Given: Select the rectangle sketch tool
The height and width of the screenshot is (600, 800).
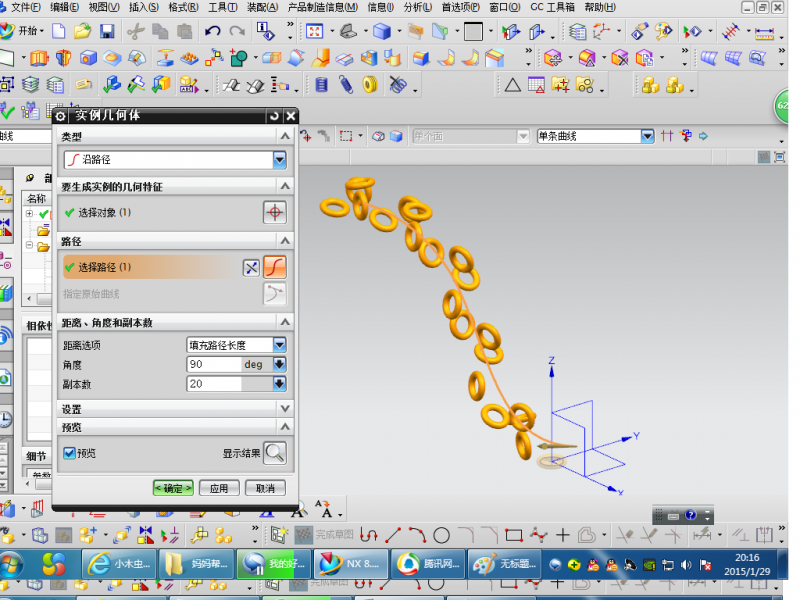Looking at the screenshot, I should point(514,535).
